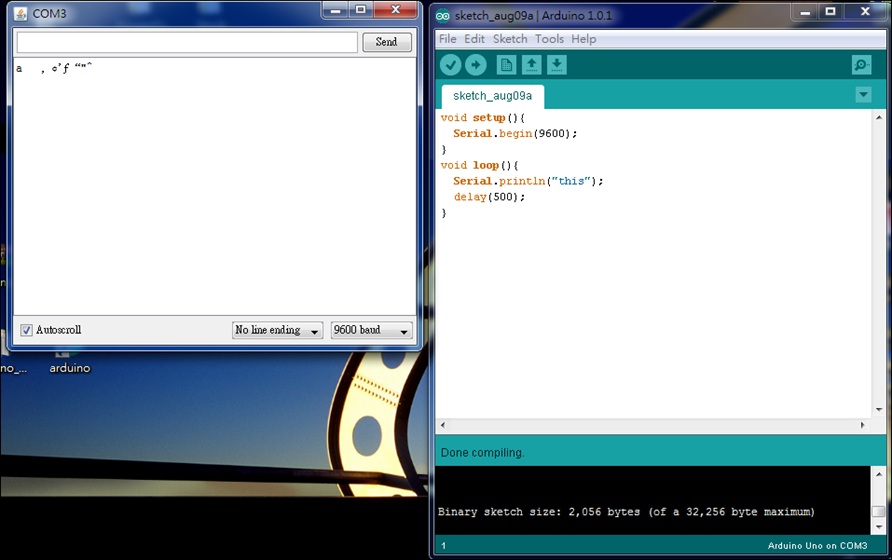Image resolution: width=892 pixels, height=560 pixels.
Task: Click the editor scroll up arrow
Action: [x=879, y=117]
